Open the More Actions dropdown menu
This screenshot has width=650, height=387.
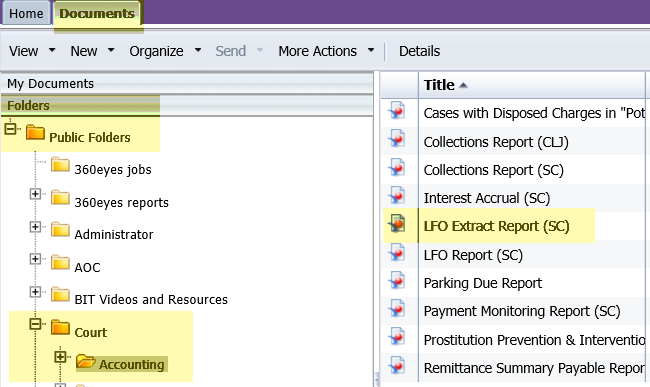tap(327, 51)
